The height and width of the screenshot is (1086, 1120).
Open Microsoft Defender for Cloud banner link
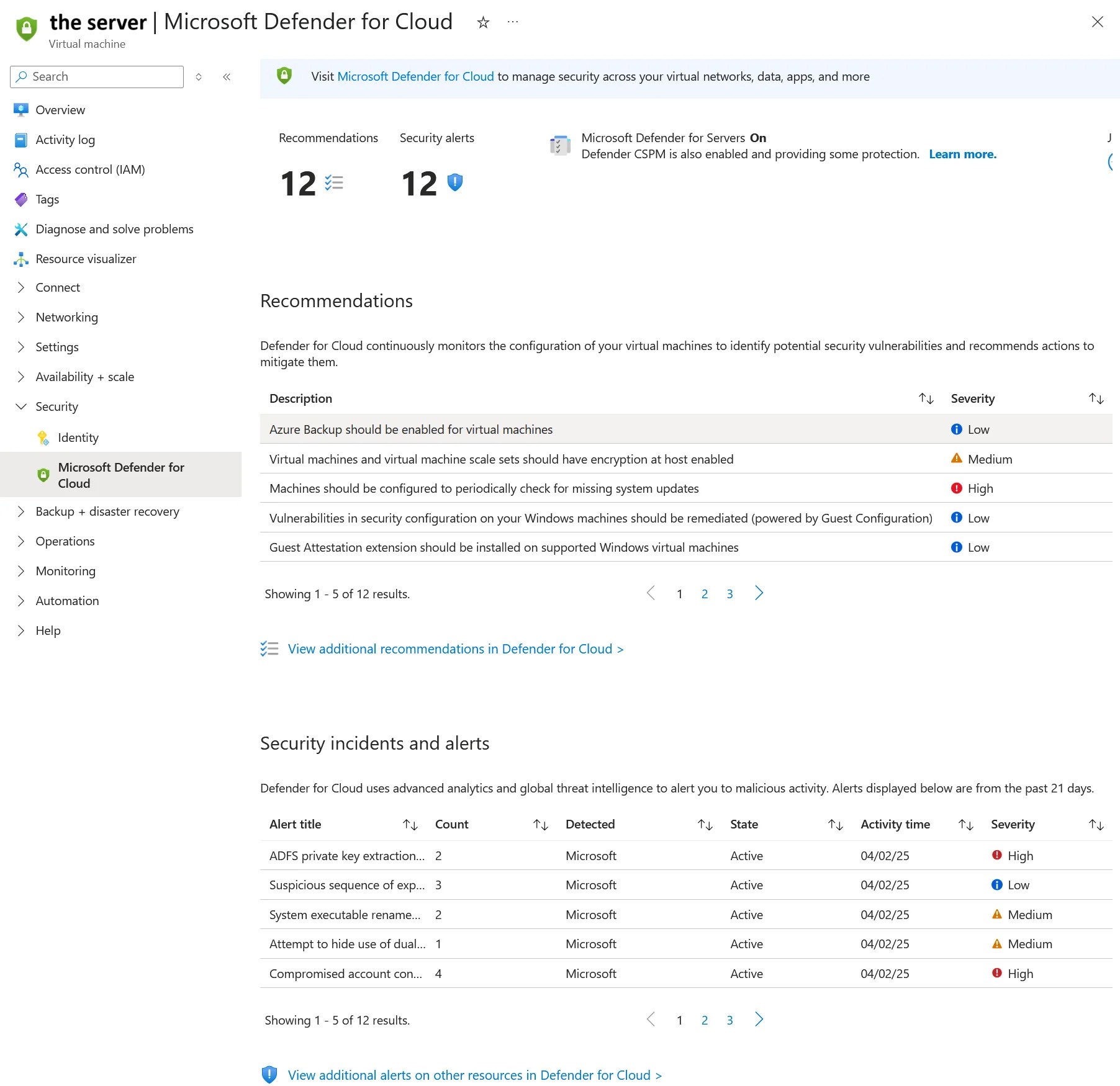tap(415, 76)
